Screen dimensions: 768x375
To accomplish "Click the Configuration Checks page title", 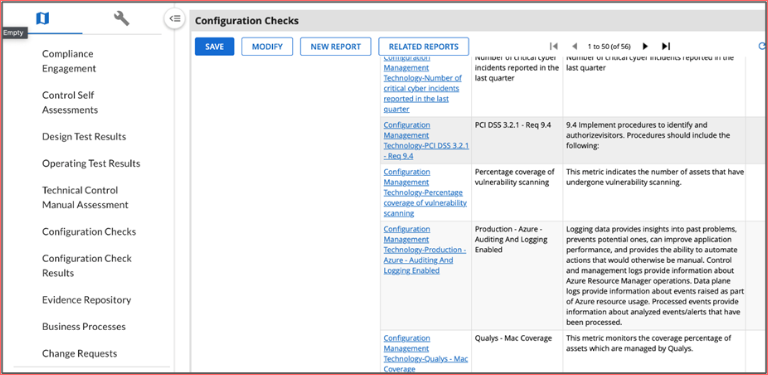I will coord(247,21).
